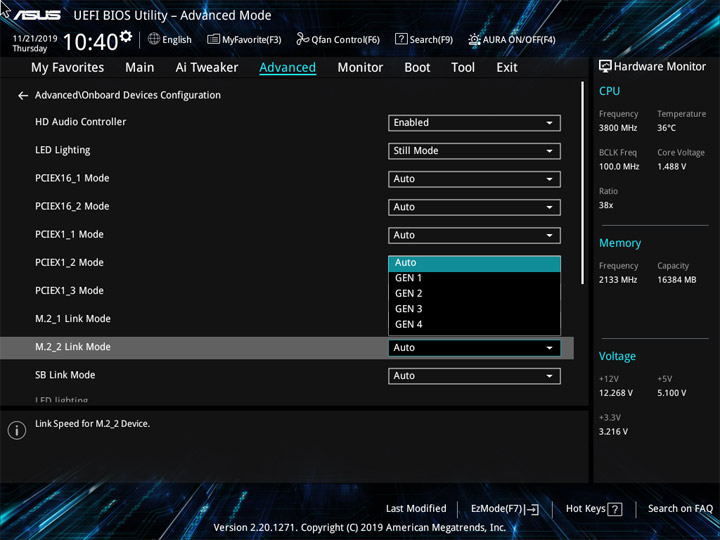This screenshot has height=540, width=720.
Task: Select M.2_1 Link Mode row label
Action: click(73, 319)
